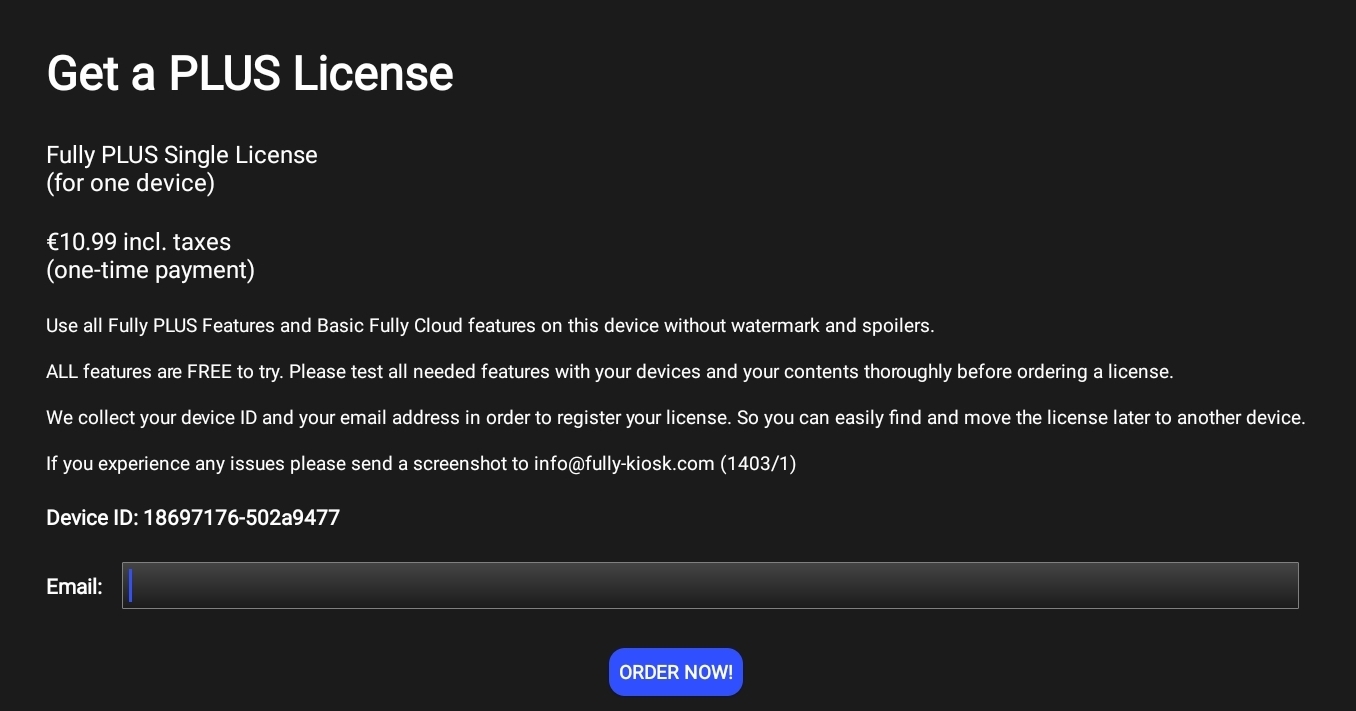Click the blinking cursor in Email field
This screenshot has width=1356, height=711.
131,585
